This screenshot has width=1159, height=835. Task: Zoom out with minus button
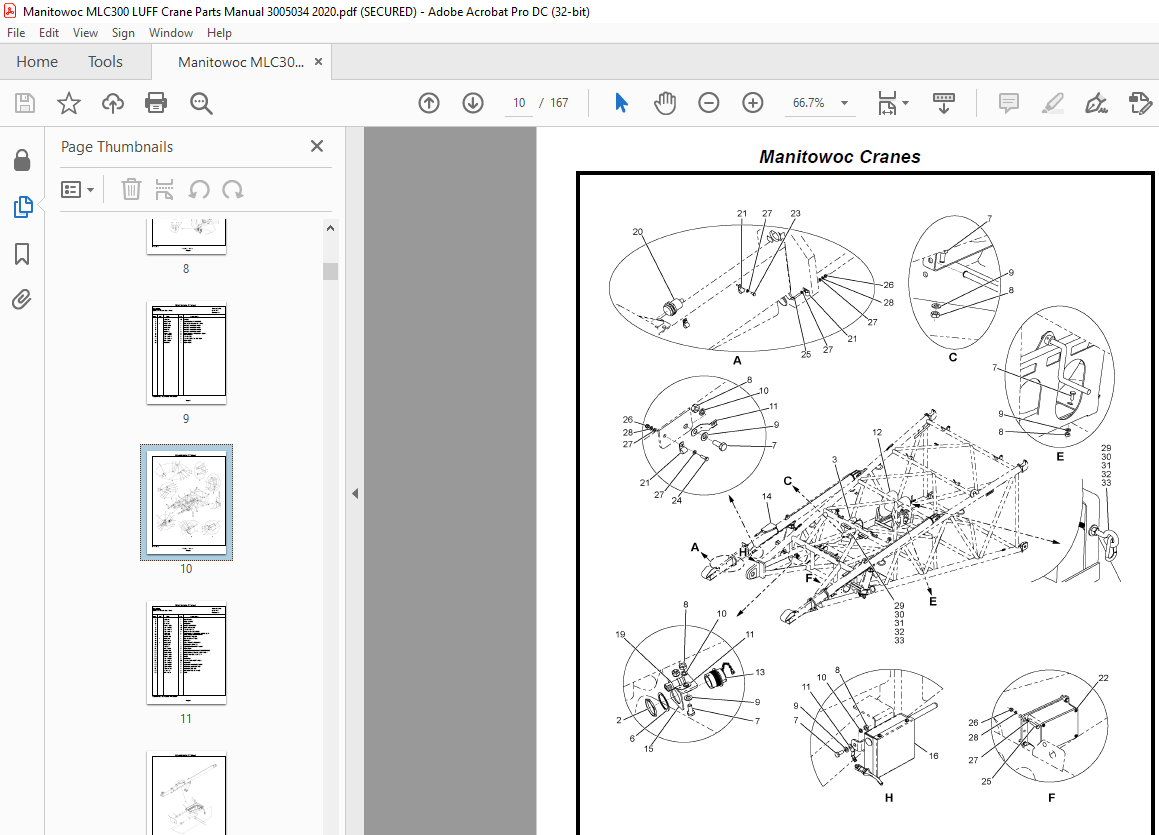(x=708, y=103)
